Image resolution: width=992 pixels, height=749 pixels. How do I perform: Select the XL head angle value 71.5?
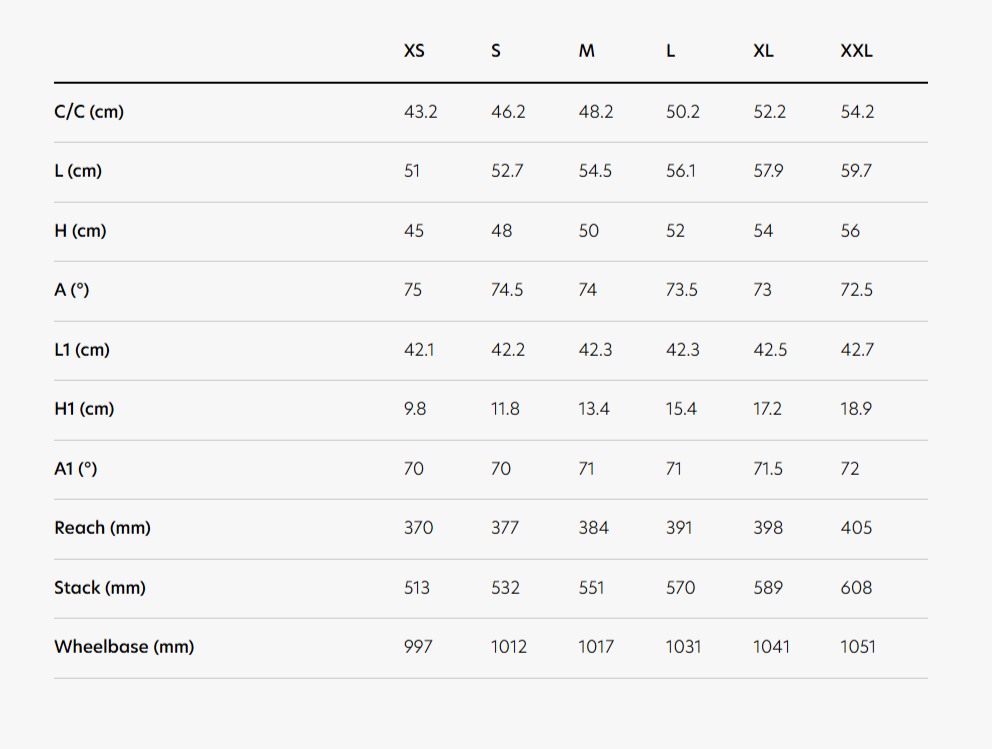pyautogui.click(x=768, y=469)
